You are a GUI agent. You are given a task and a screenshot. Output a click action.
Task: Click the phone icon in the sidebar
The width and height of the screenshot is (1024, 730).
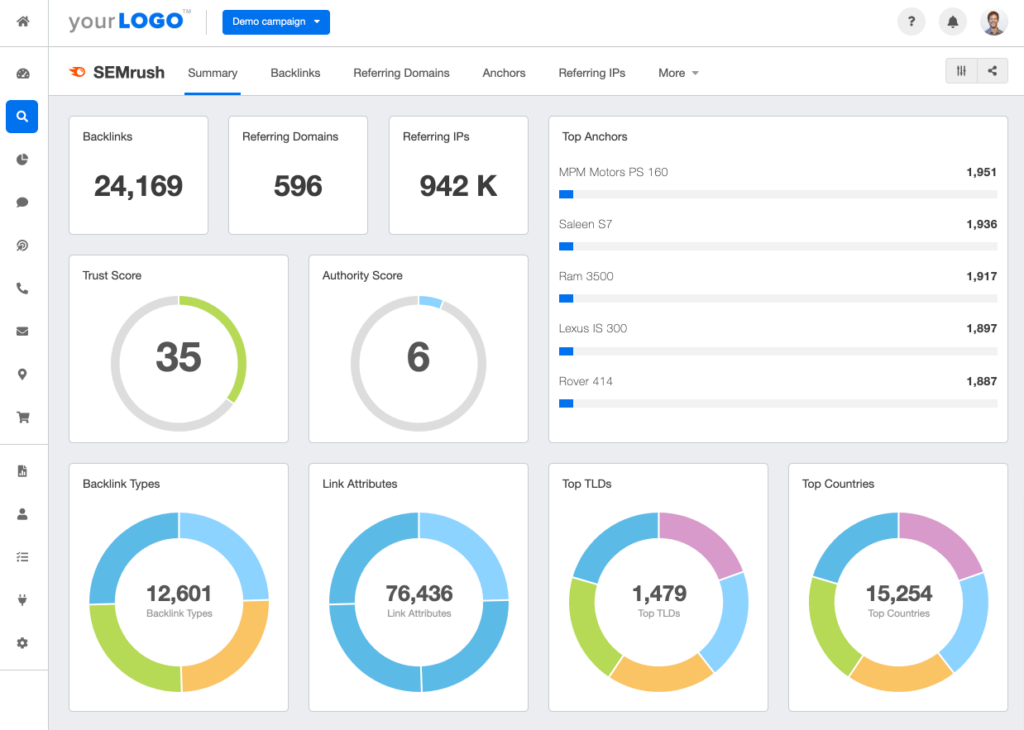(22, 288)
